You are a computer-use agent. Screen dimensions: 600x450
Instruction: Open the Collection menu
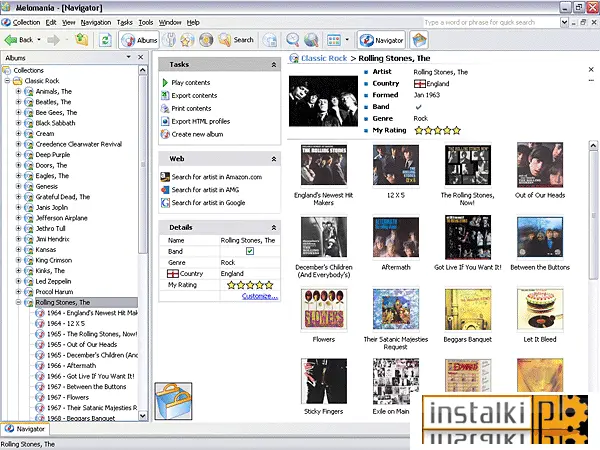(x=26, y=23)
